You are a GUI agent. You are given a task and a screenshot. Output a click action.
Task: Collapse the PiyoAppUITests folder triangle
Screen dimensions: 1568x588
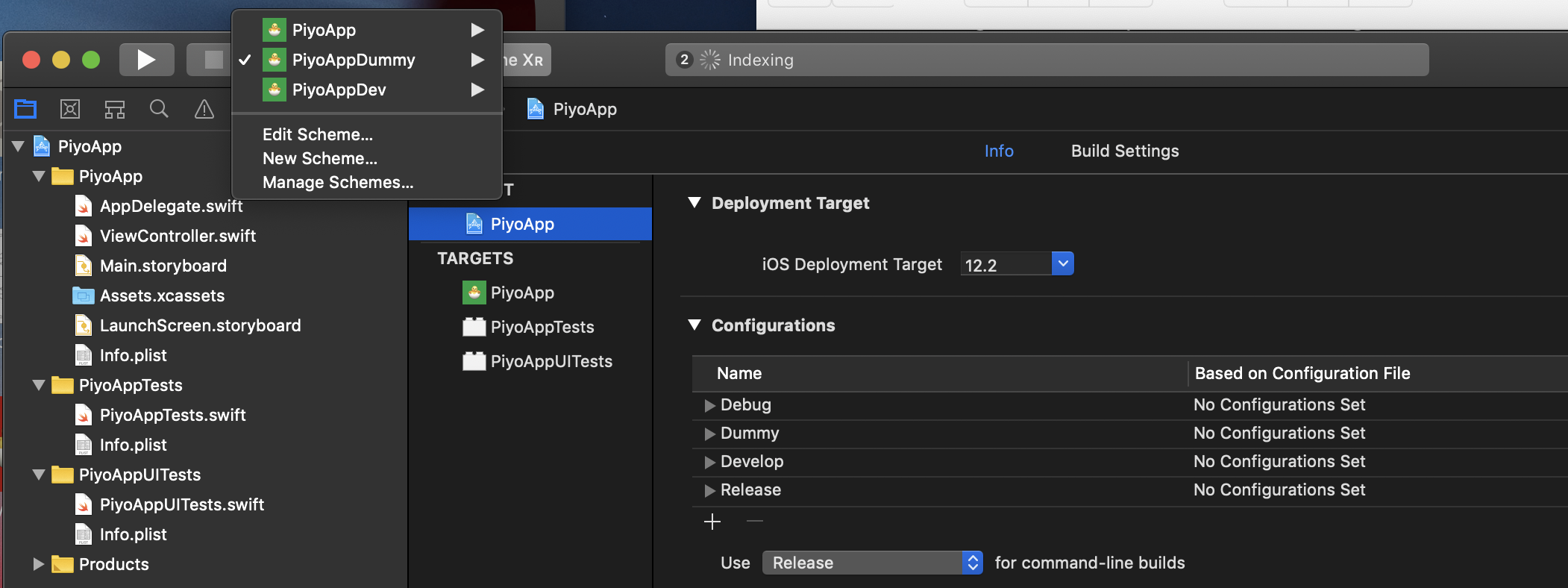point(39,475)
